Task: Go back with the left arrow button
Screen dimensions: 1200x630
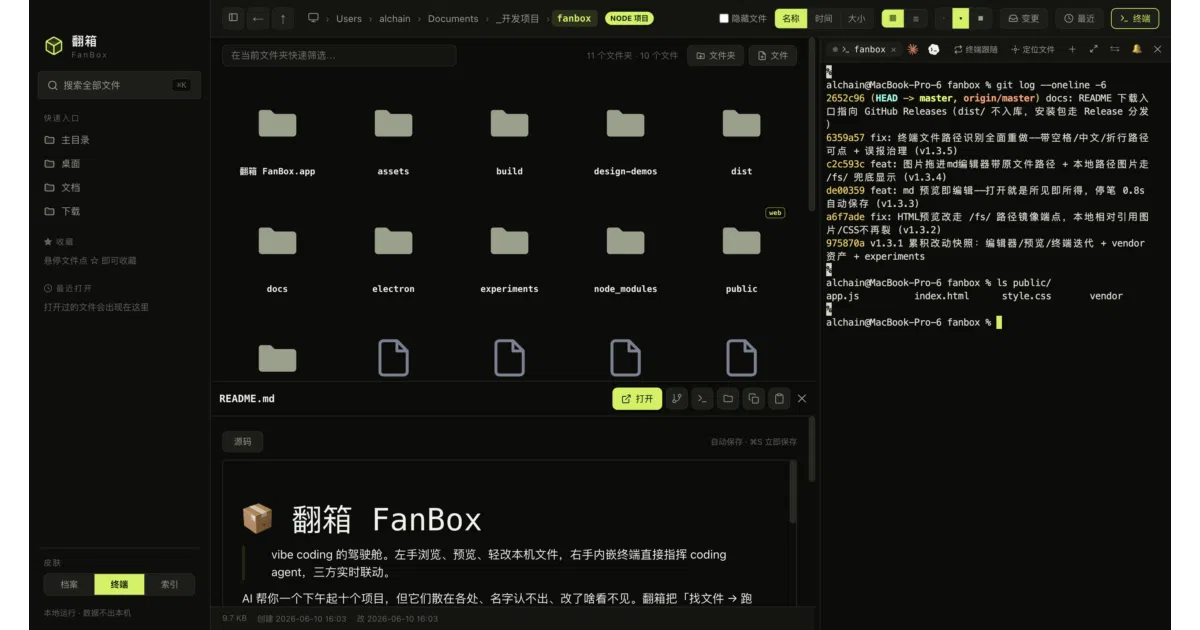Action: pos(258,18)
